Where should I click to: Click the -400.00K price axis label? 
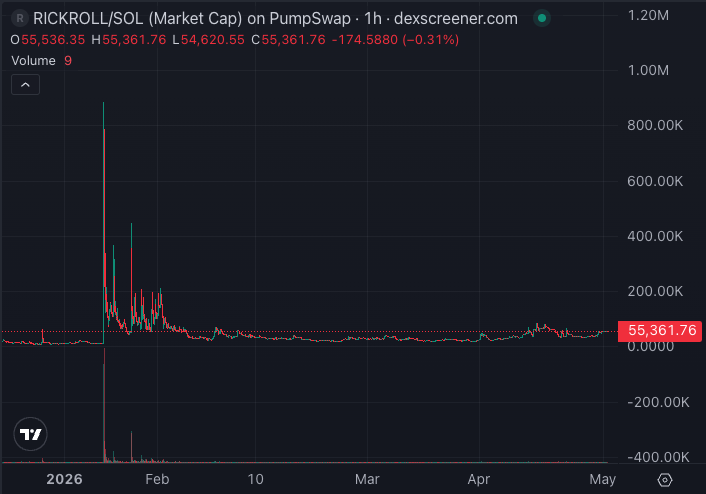click(x=658, y=457)
